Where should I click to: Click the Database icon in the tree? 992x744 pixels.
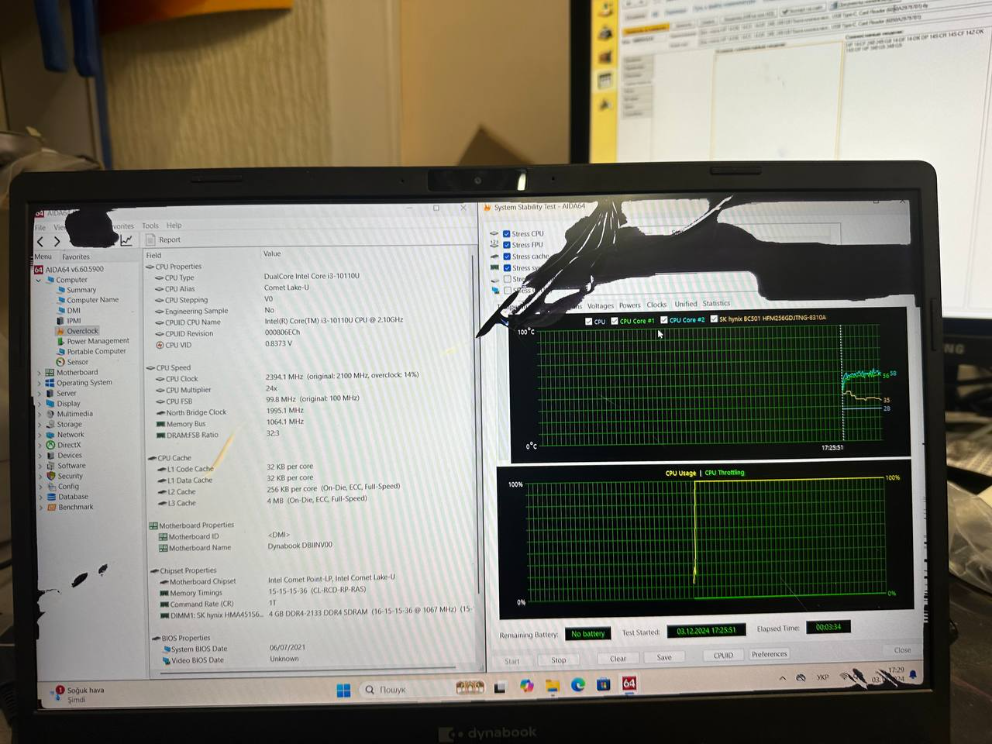click(52, 497)
